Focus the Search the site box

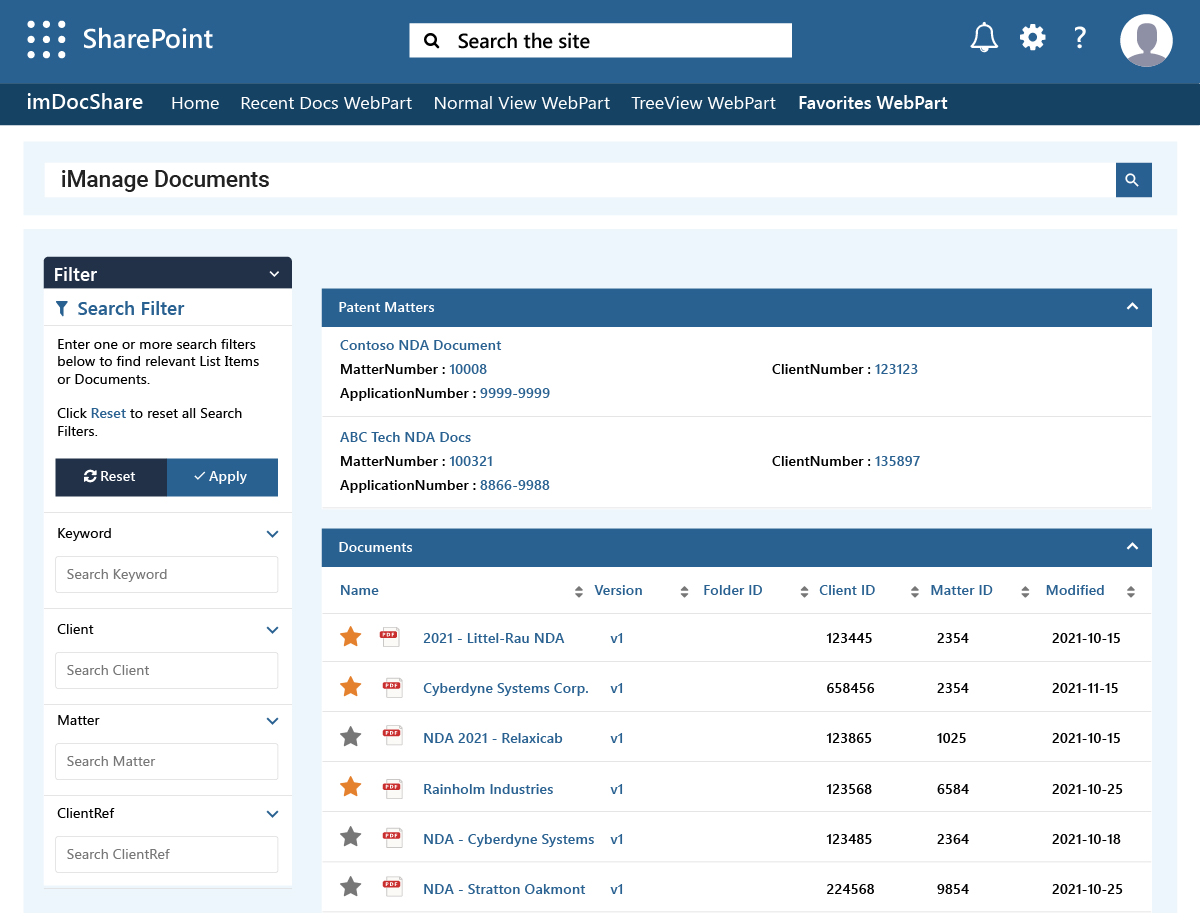[x=600, y=41]
